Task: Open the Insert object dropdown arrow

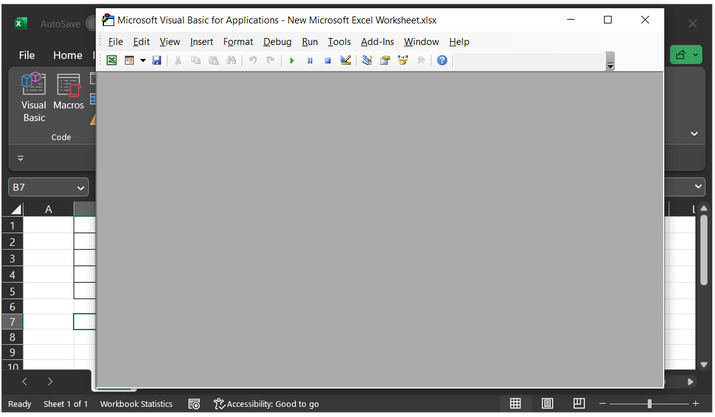Action: coord(143,60)
